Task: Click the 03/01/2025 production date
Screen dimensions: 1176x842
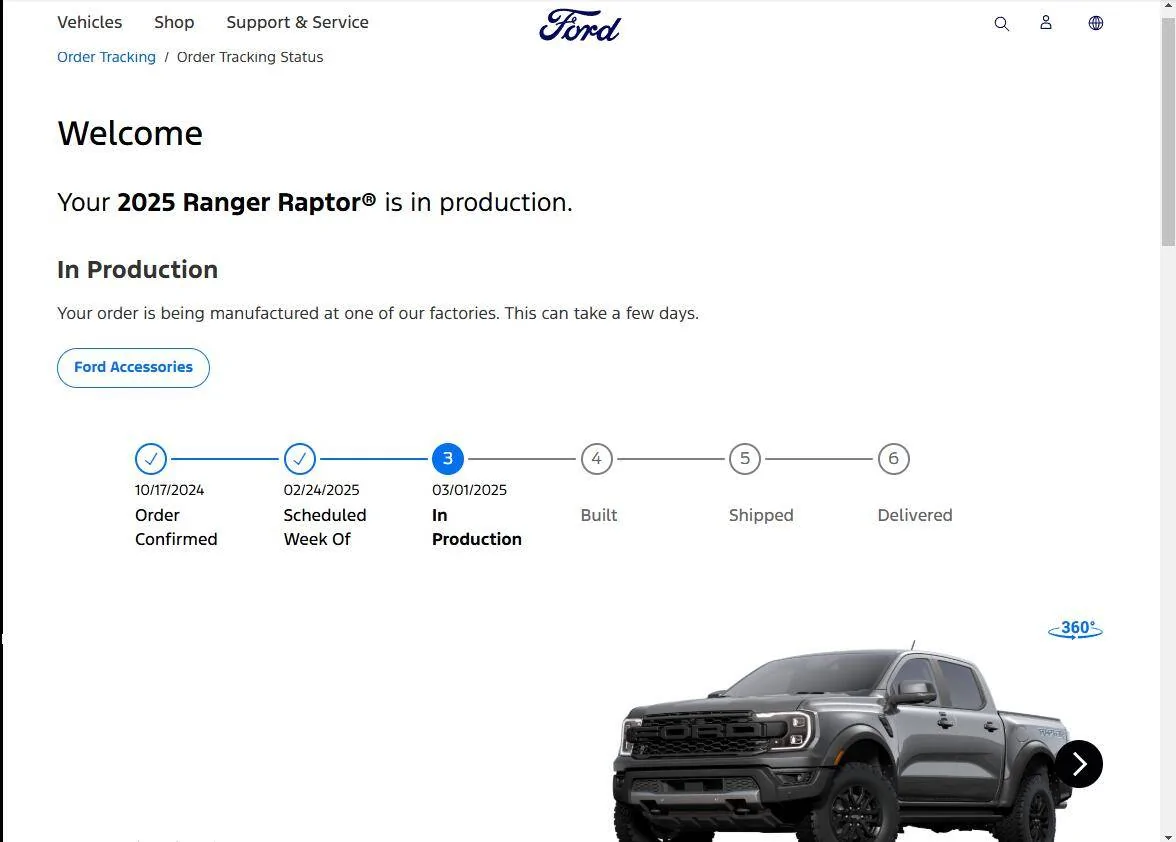Action: [x=470, y=490]
